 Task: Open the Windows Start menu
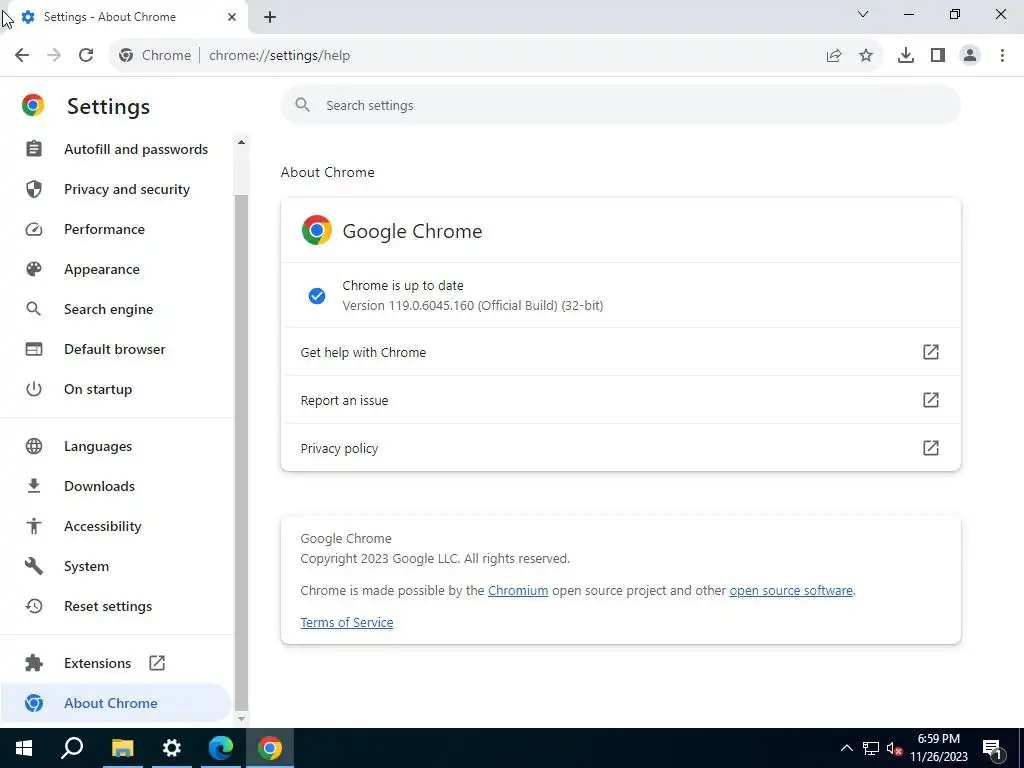pos(24,748)
